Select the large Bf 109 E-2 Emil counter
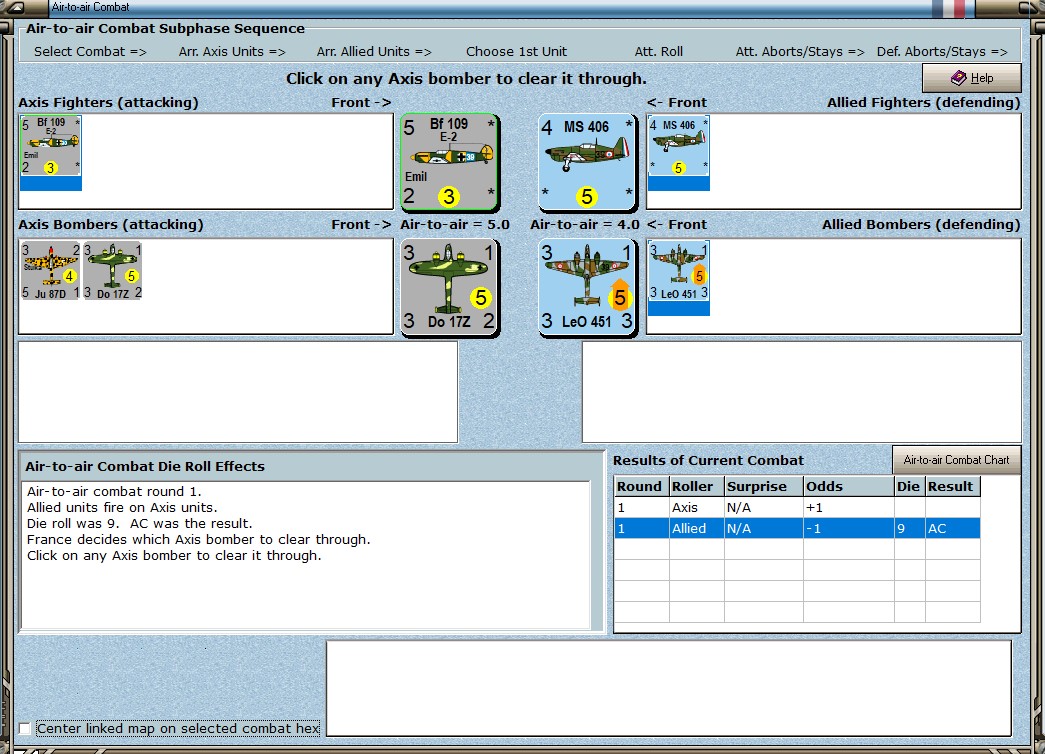Viewport: 1045px width, 754px height. [x=449, y=162]
